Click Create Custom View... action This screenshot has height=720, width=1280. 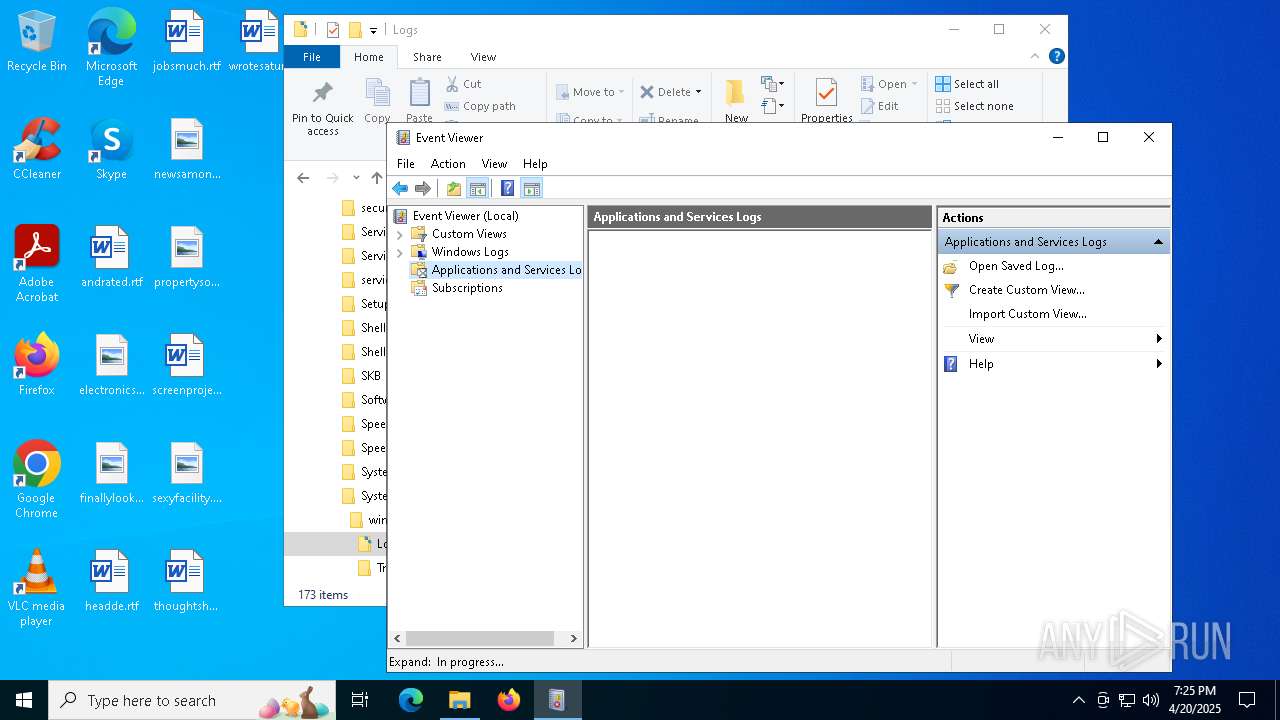coord(1026,289)
